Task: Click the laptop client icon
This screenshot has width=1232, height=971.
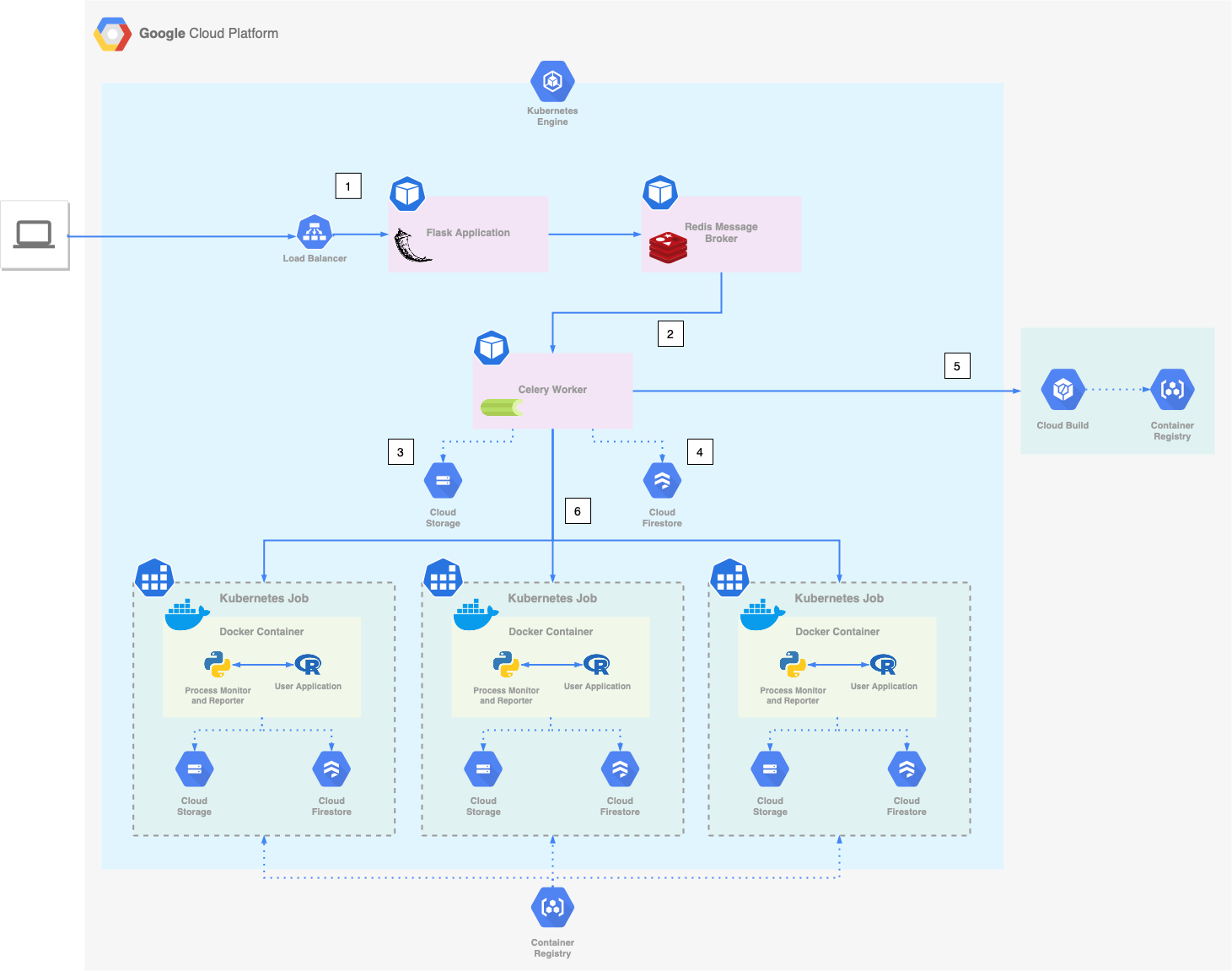Action: tap(35, 235)
